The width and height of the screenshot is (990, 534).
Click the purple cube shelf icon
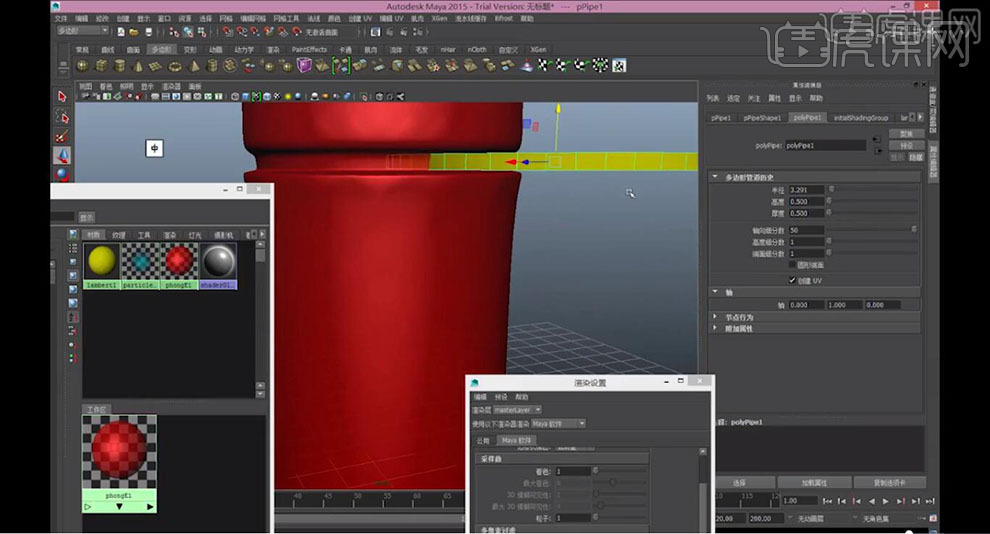point(304,65)
